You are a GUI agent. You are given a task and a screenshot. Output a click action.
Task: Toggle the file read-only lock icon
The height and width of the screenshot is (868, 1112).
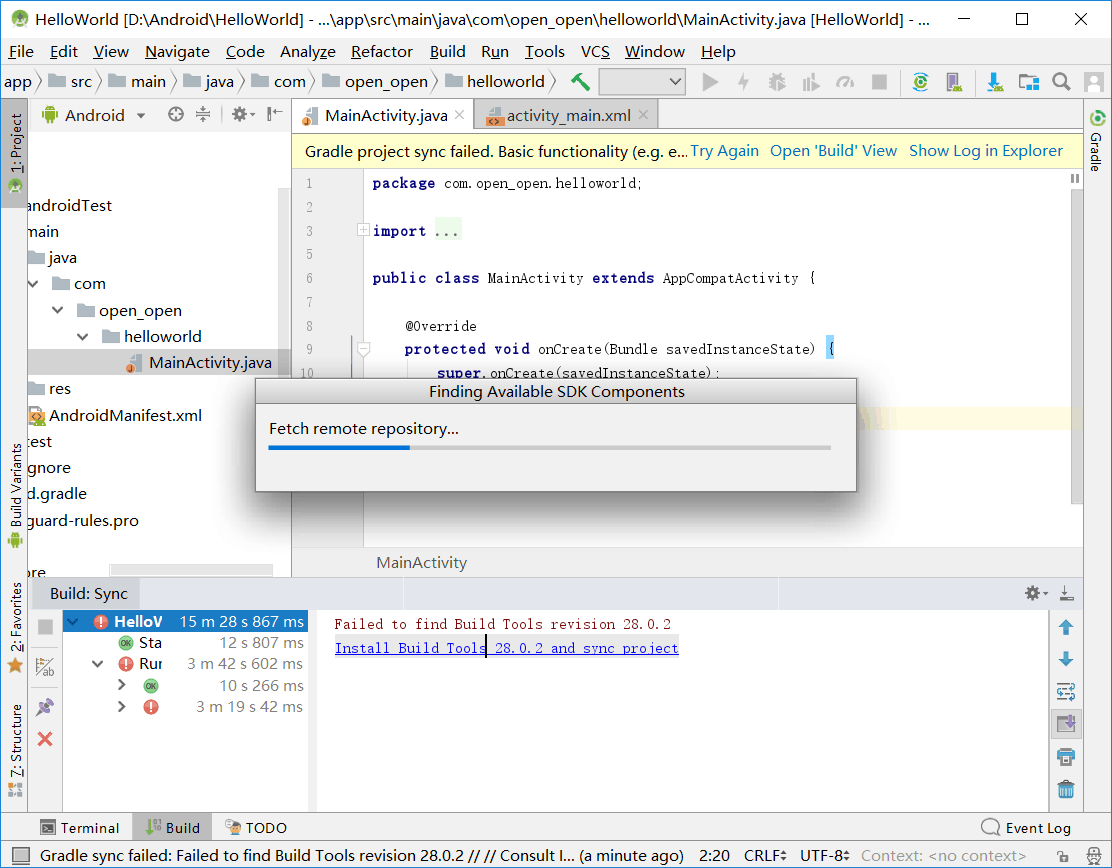(x=1062, y=856)
